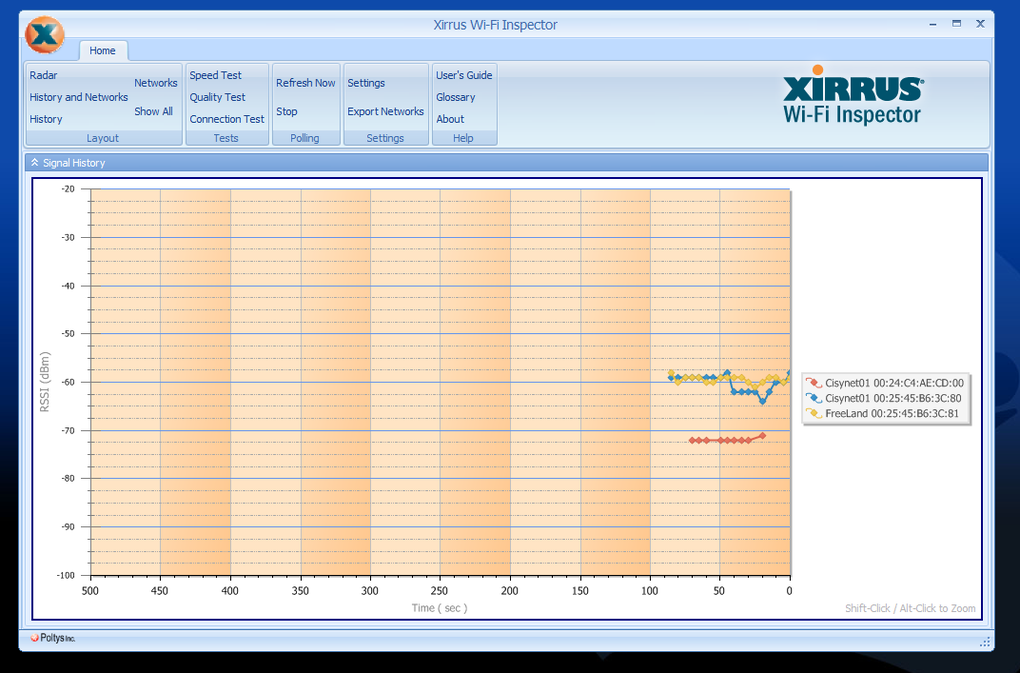Start the Connection Test

(227, 120)
